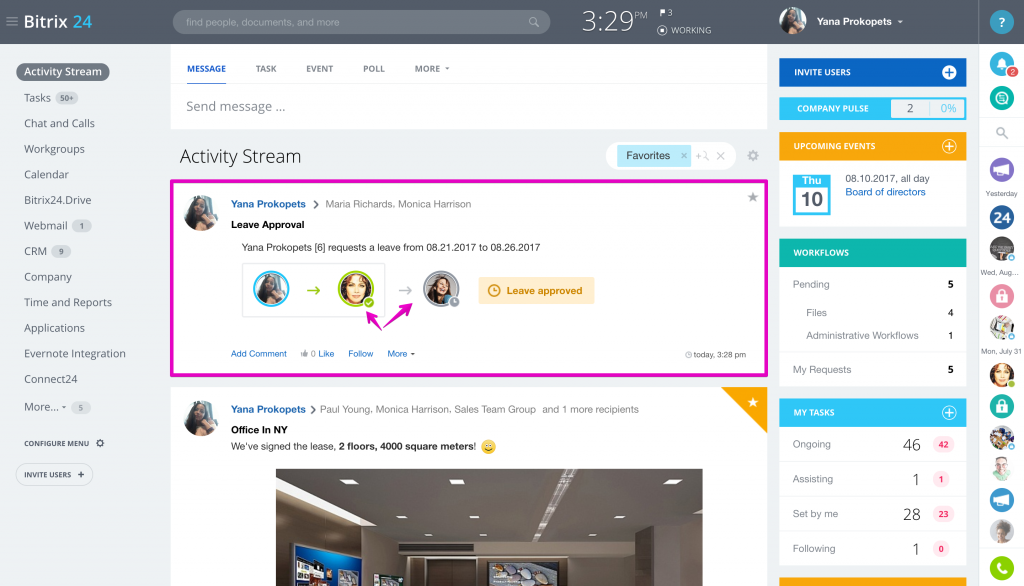Open the Company Pulse panel

872,108
